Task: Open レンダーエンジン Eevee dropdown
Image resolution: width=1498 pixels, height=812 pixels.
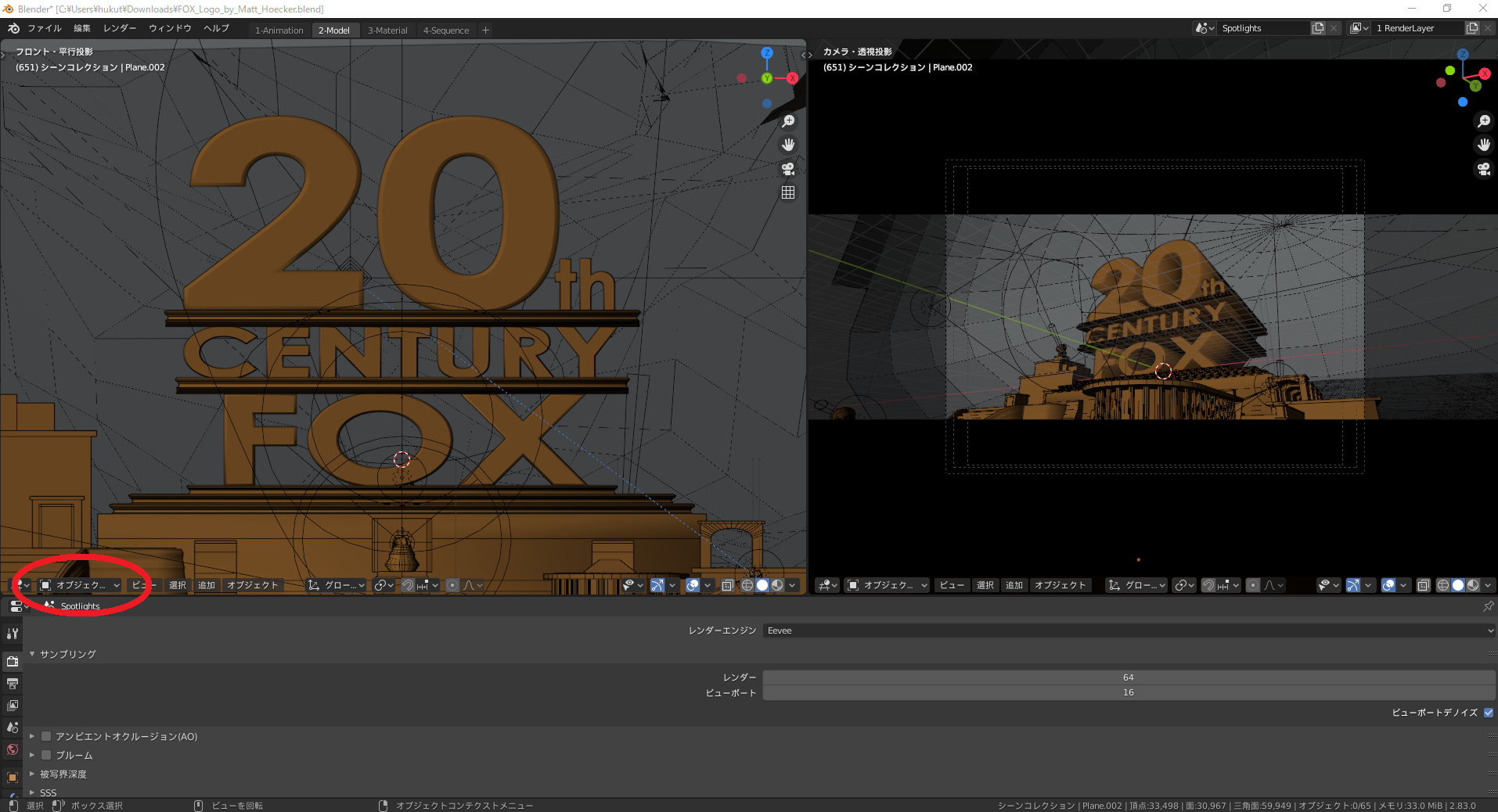Action: [x=1129, y=631]
